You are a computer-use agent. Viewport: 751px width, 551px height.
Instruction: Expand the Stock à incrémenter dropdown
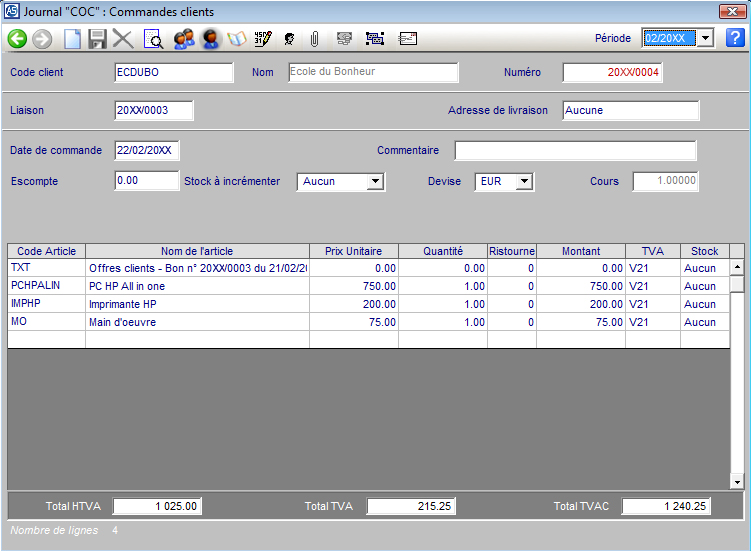click(x=375, y=182)
